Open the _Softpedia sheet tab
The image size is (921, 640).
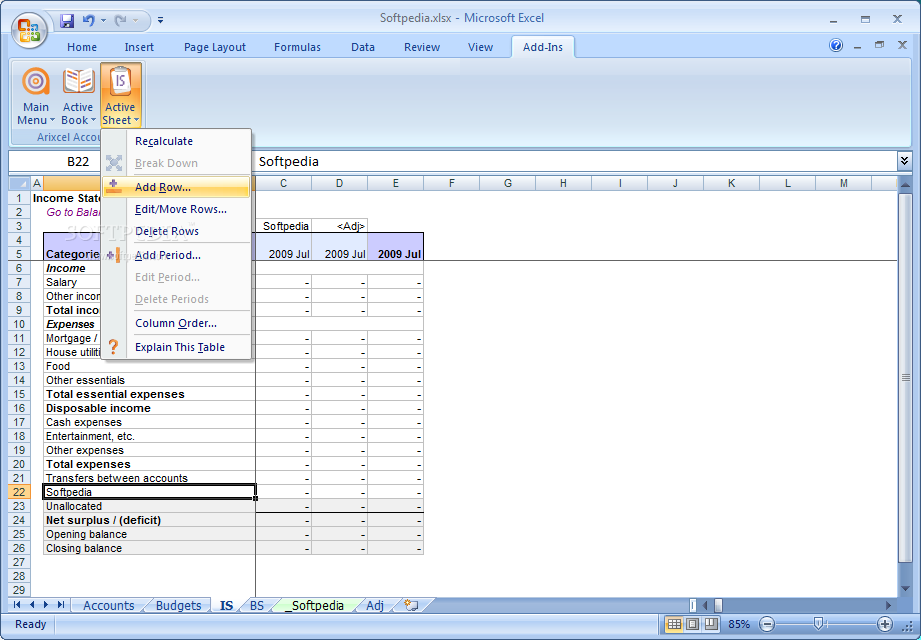[314, 605]
